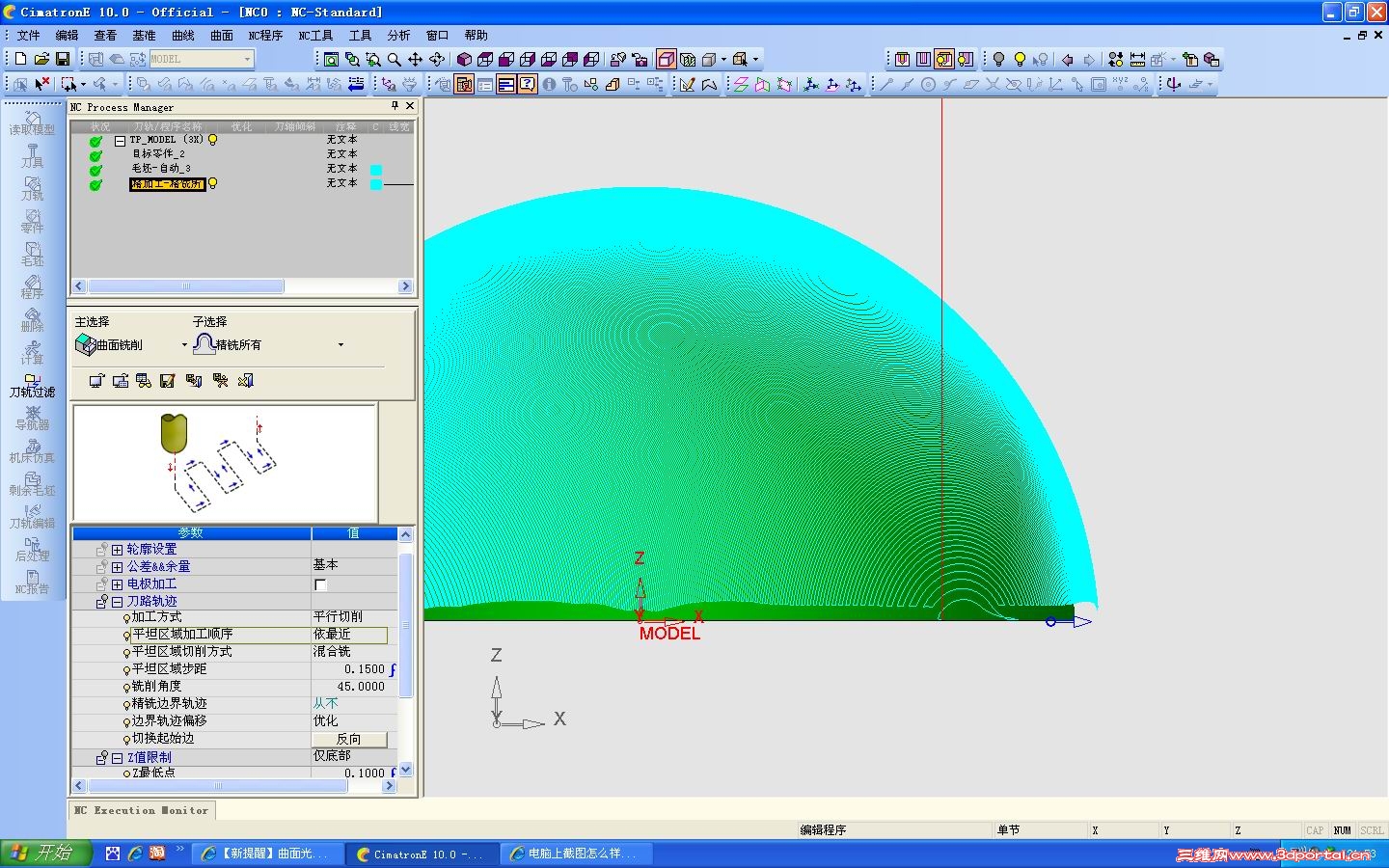Click the first procedure action icon under 主选择

pos(96,381)
